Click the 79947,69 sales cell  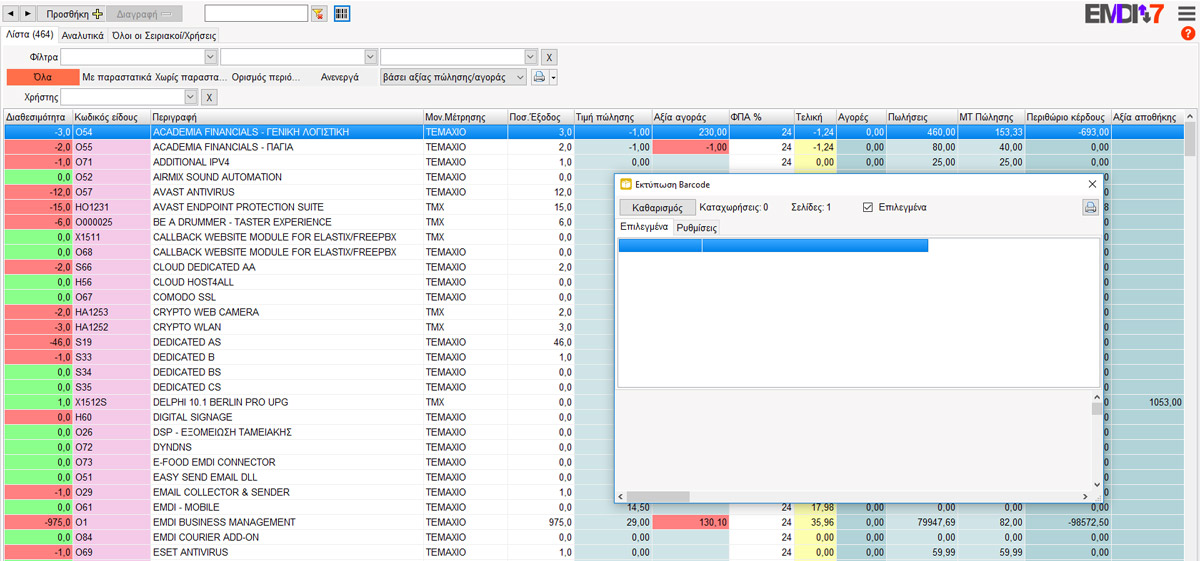(x=921, y=522)
